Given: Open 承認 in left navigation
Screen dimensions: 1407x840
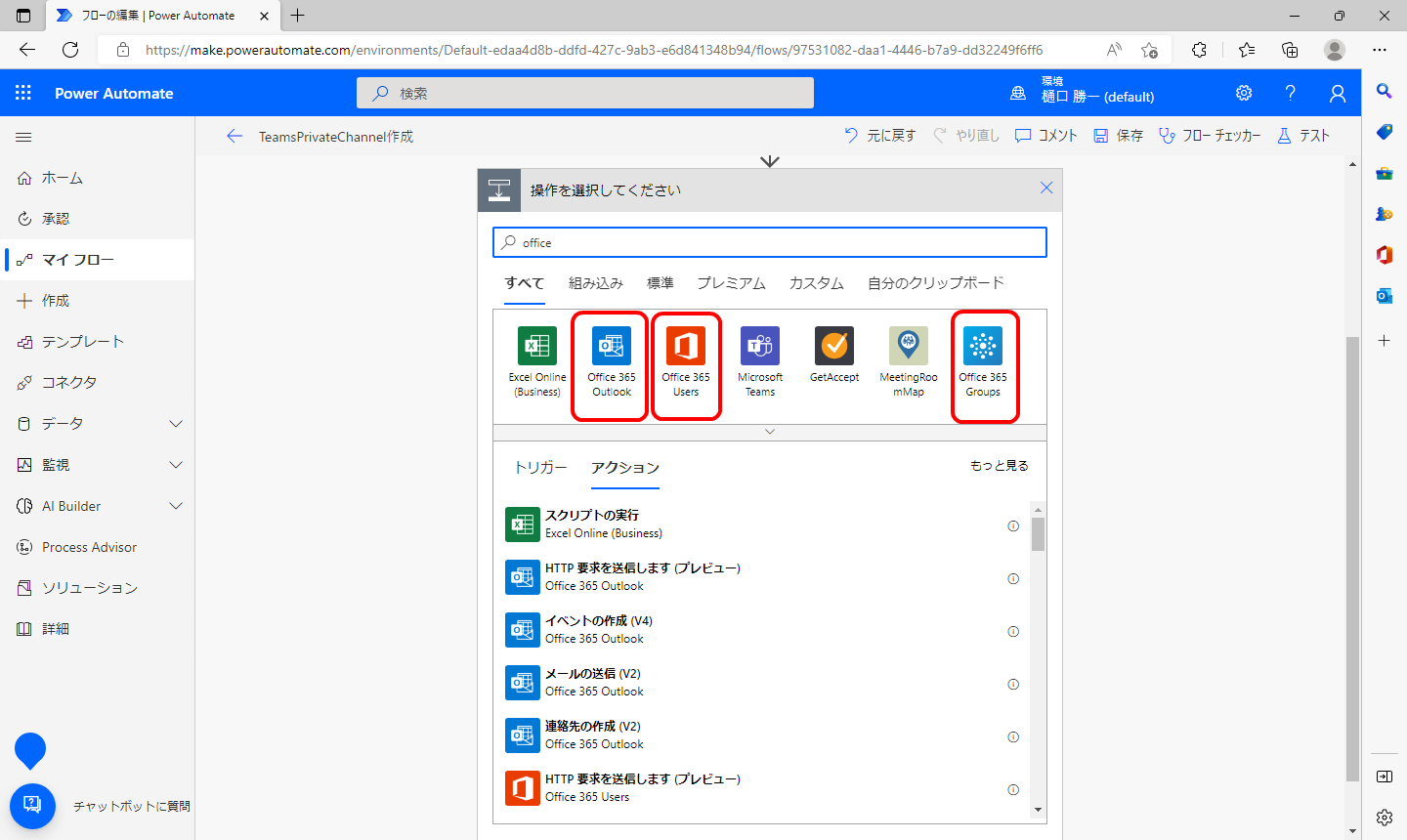Looking at the screenshot, I should coord(97,219).
